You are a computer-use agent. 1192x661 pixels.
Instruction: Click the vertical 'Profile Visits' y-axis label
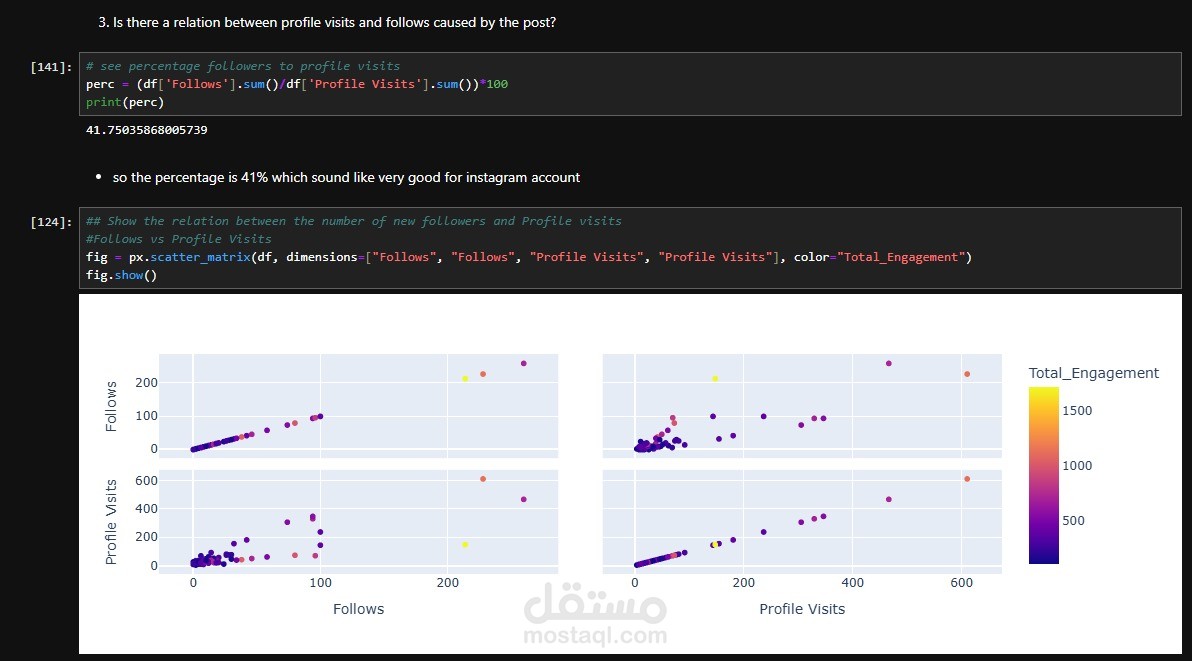pyautogui.click(x=112, y=521)
